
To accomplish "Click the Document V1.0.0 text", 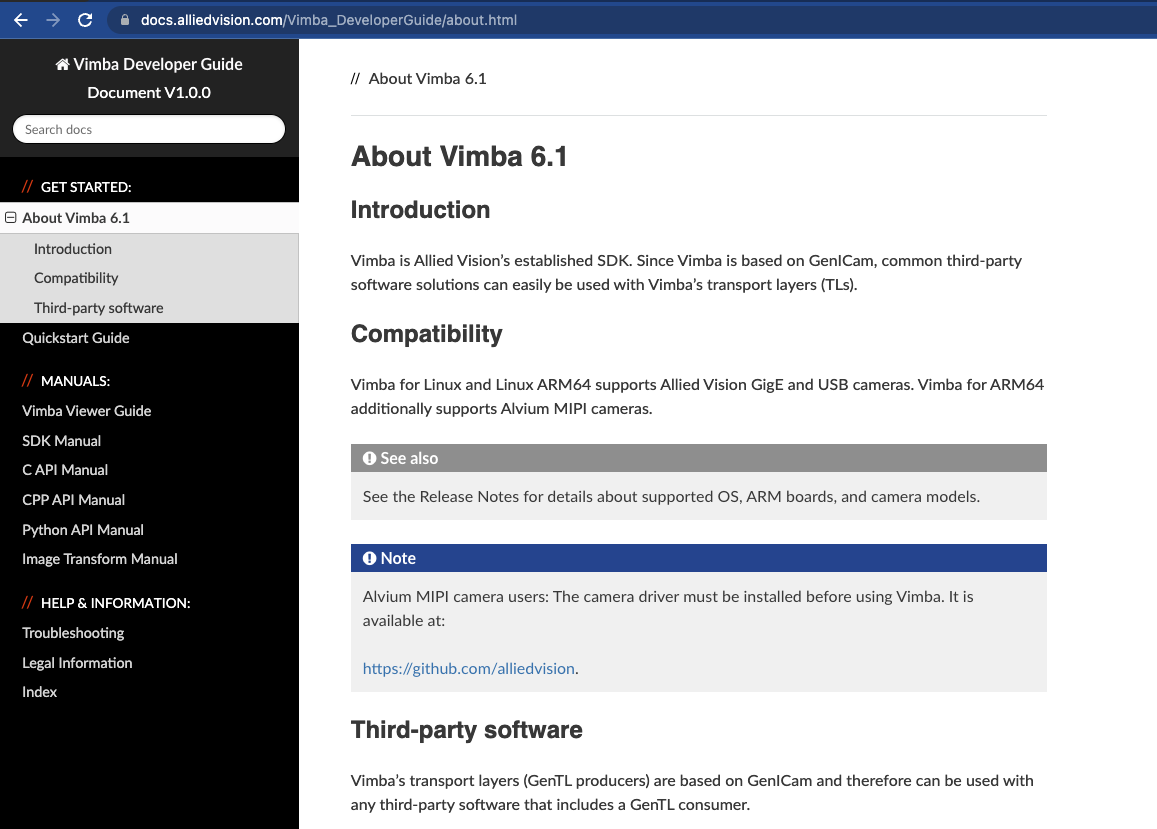I will tap(149, 92).
